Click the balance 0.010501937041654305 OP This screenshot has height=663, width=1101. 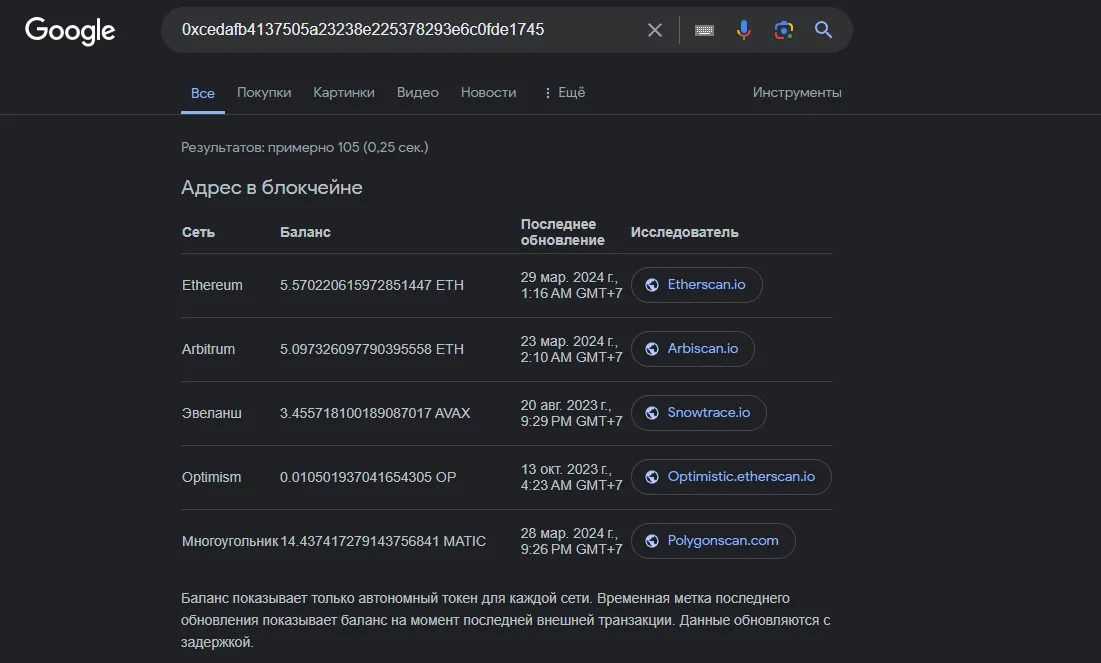tap(368, 477)
